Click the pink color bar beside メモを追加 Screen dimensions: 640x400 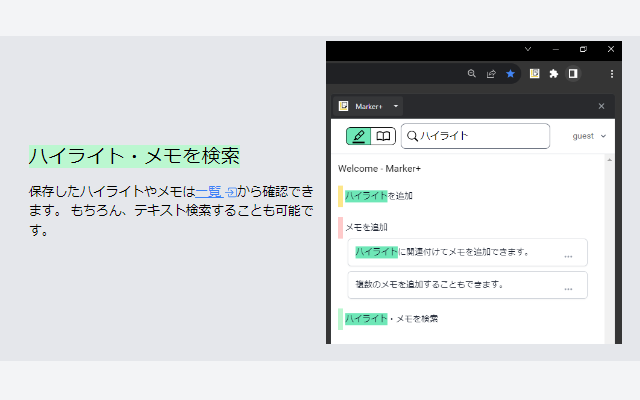(340, 228)
